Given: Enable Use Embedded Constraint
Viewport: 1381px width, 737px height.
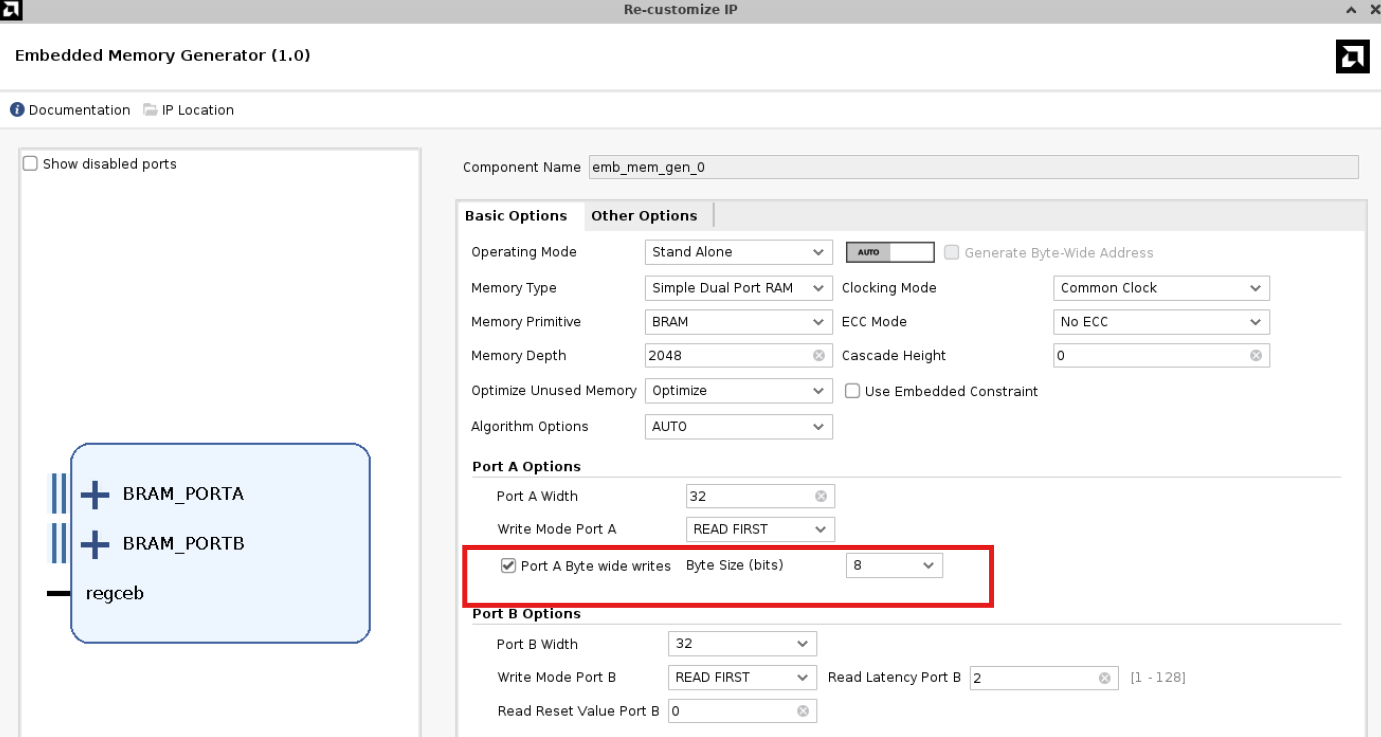Looking at the screenshot, I should (x=851, y=390).
